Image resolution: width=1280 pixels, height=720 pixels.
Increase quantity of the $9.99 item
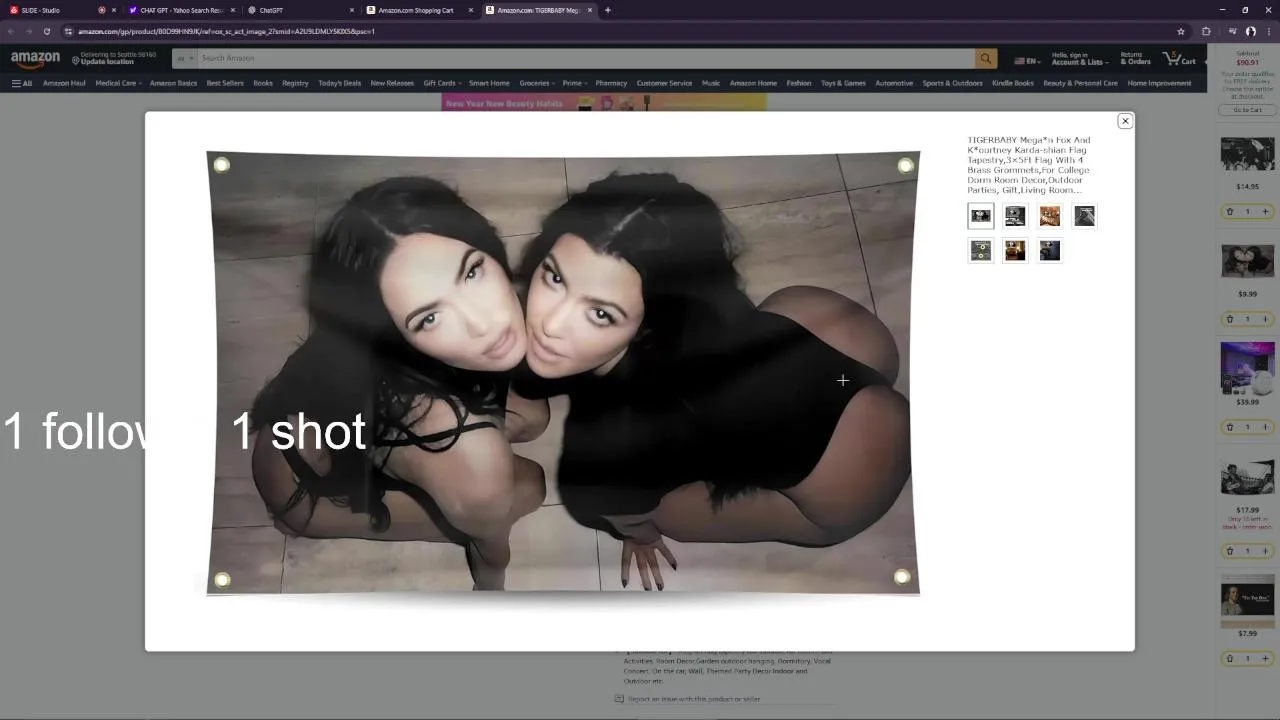pyautogui.click(x=1265, y=319)
